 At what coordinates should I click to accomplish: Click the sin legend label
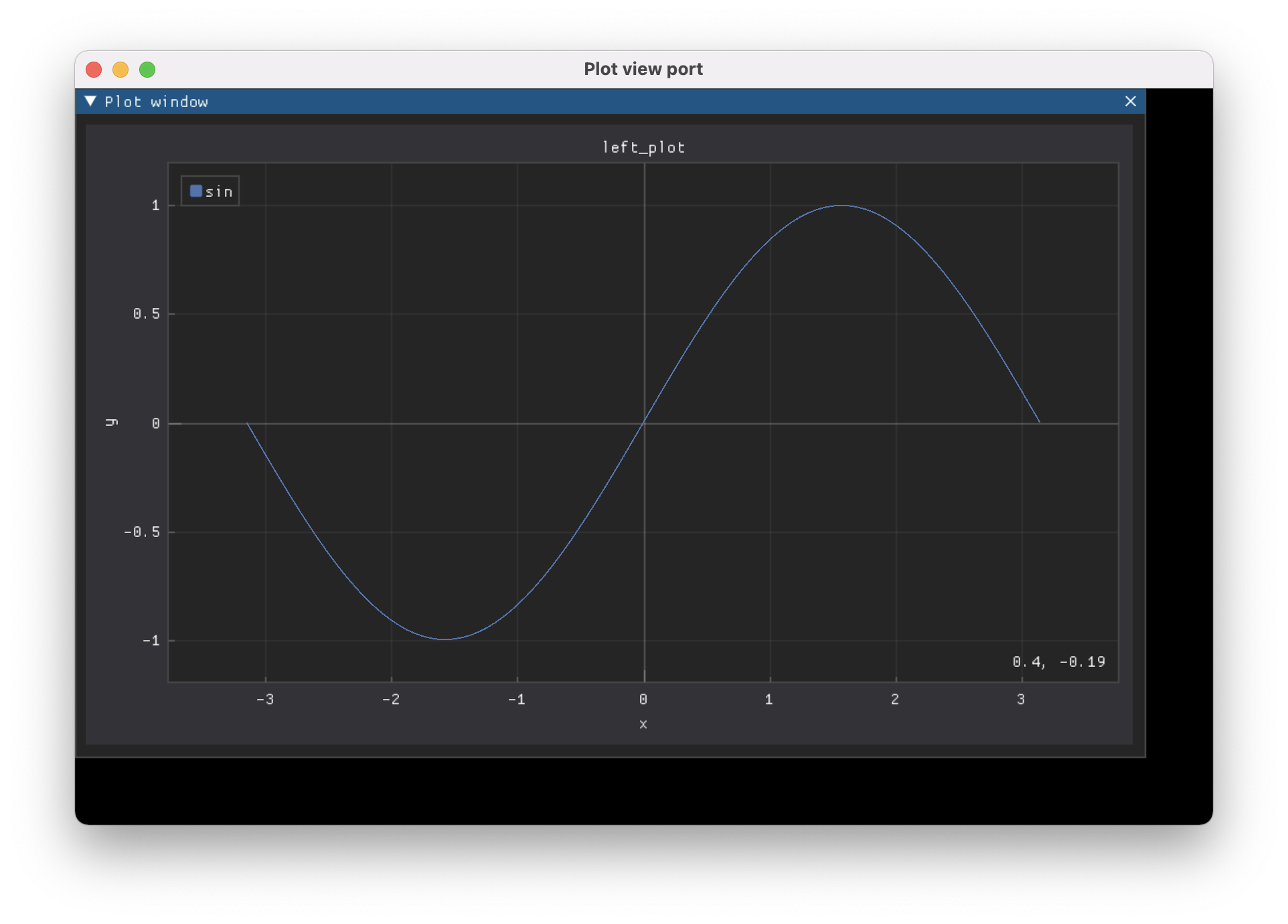pyautogui.click(x=219, y=191)
